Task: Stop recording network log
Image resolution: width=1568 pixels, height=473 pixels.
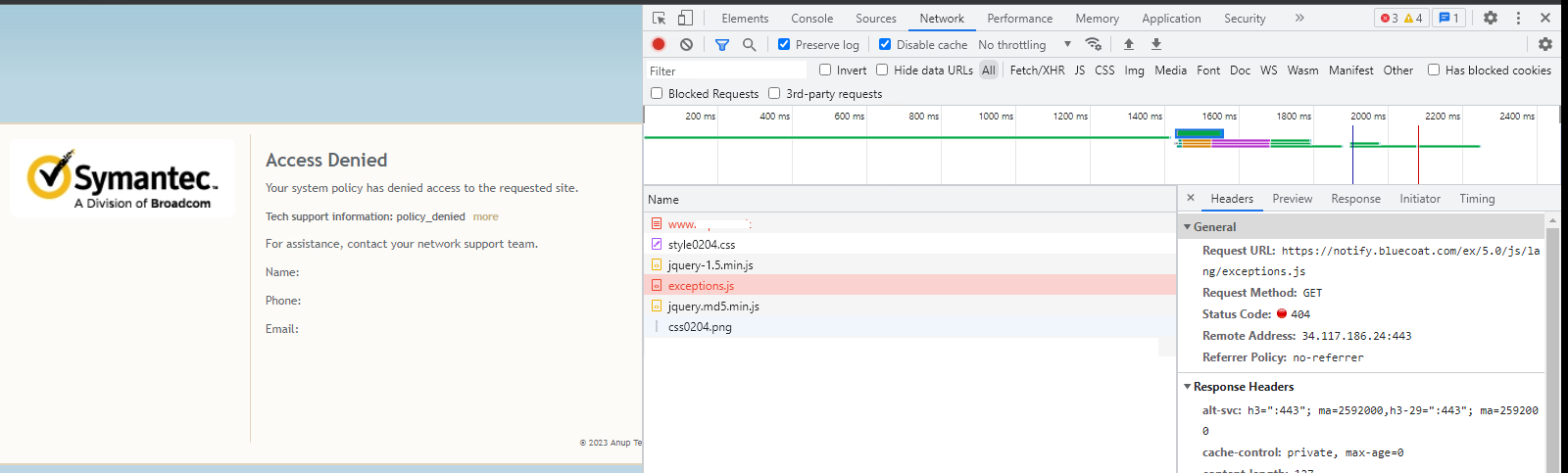Action: click(x=659, y=44)
